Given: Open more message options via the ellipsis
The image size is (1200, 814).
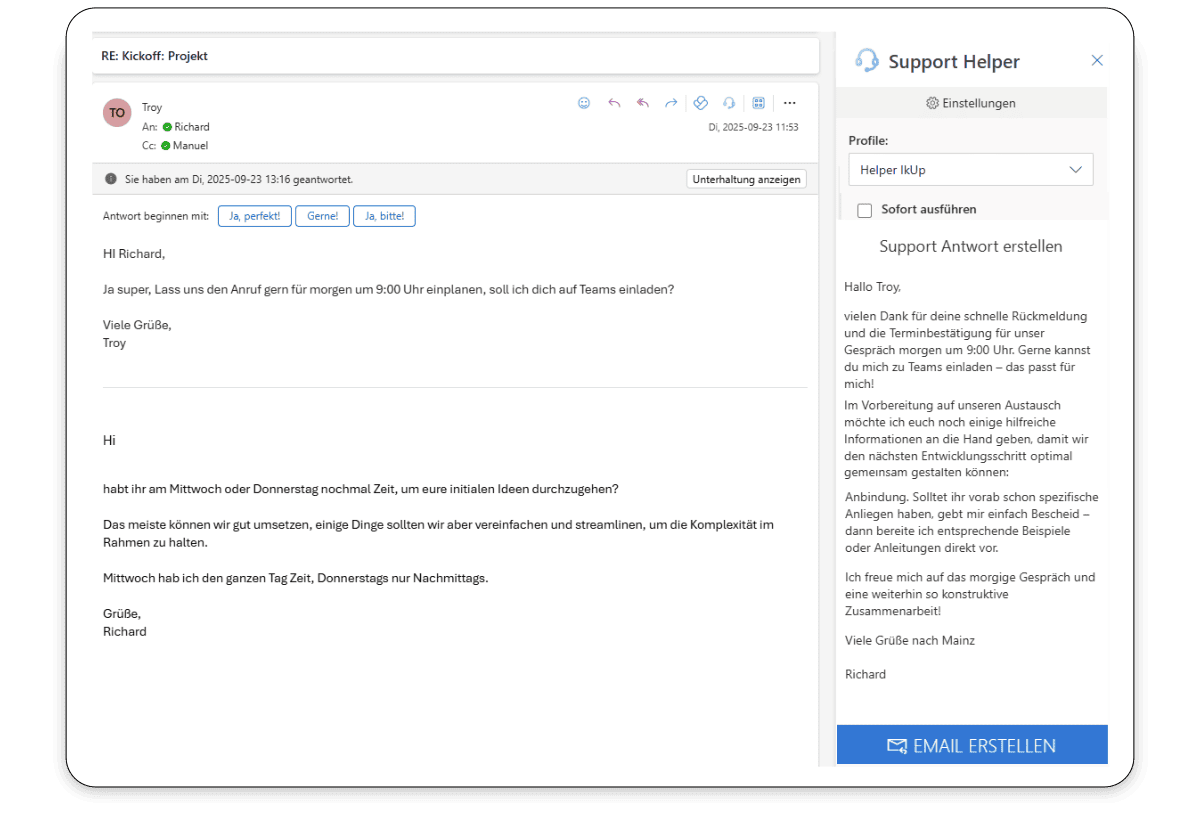Looking at the screenshot, I should click(790, 103).
